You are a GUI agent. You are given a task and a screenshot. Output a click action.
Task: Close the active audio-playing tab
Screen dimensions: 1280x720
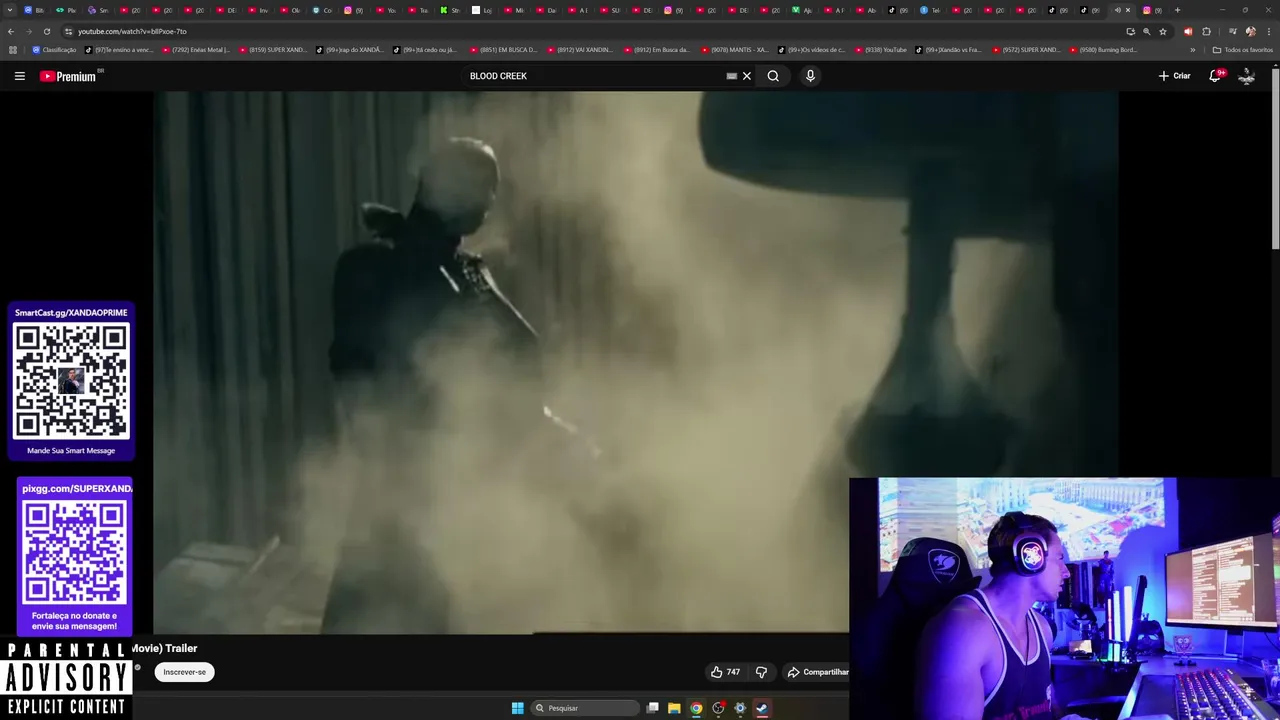pyautogui.click(x=1128, y=10)
